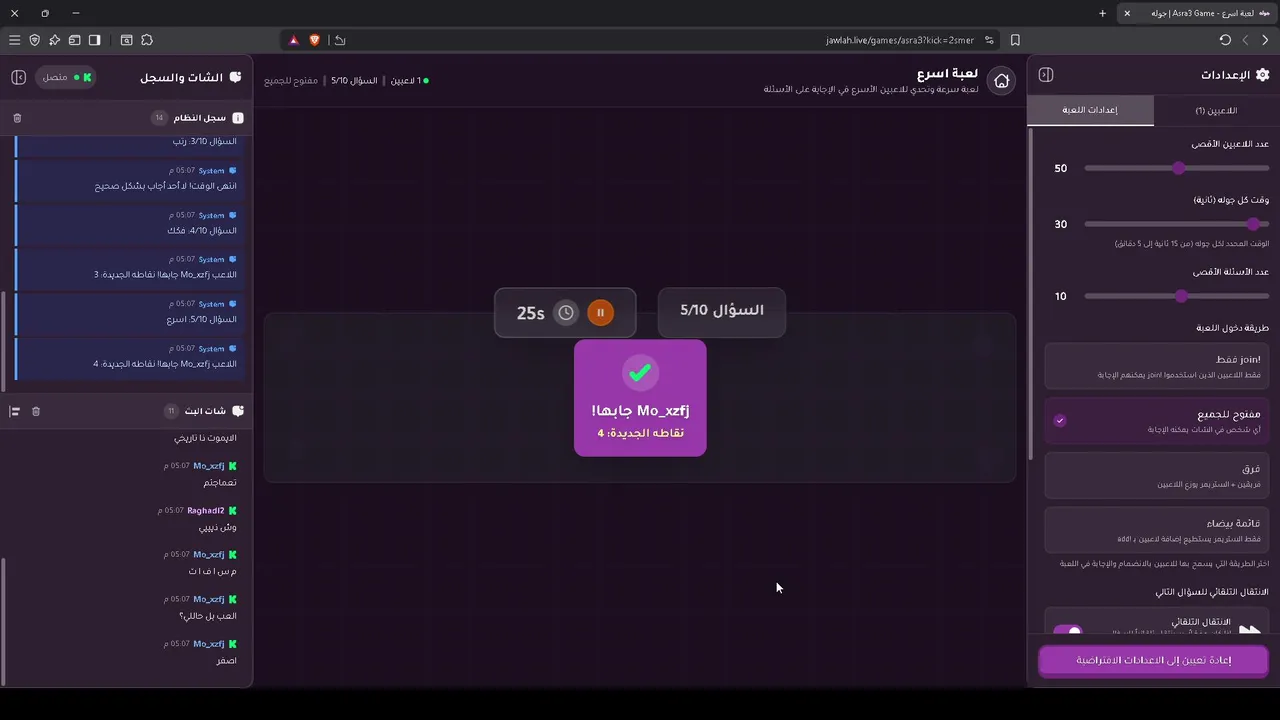Click the chat bubble icon beside الشات والسجل
This screenshot has height=720, width=1280.
(x=235, y=77)
